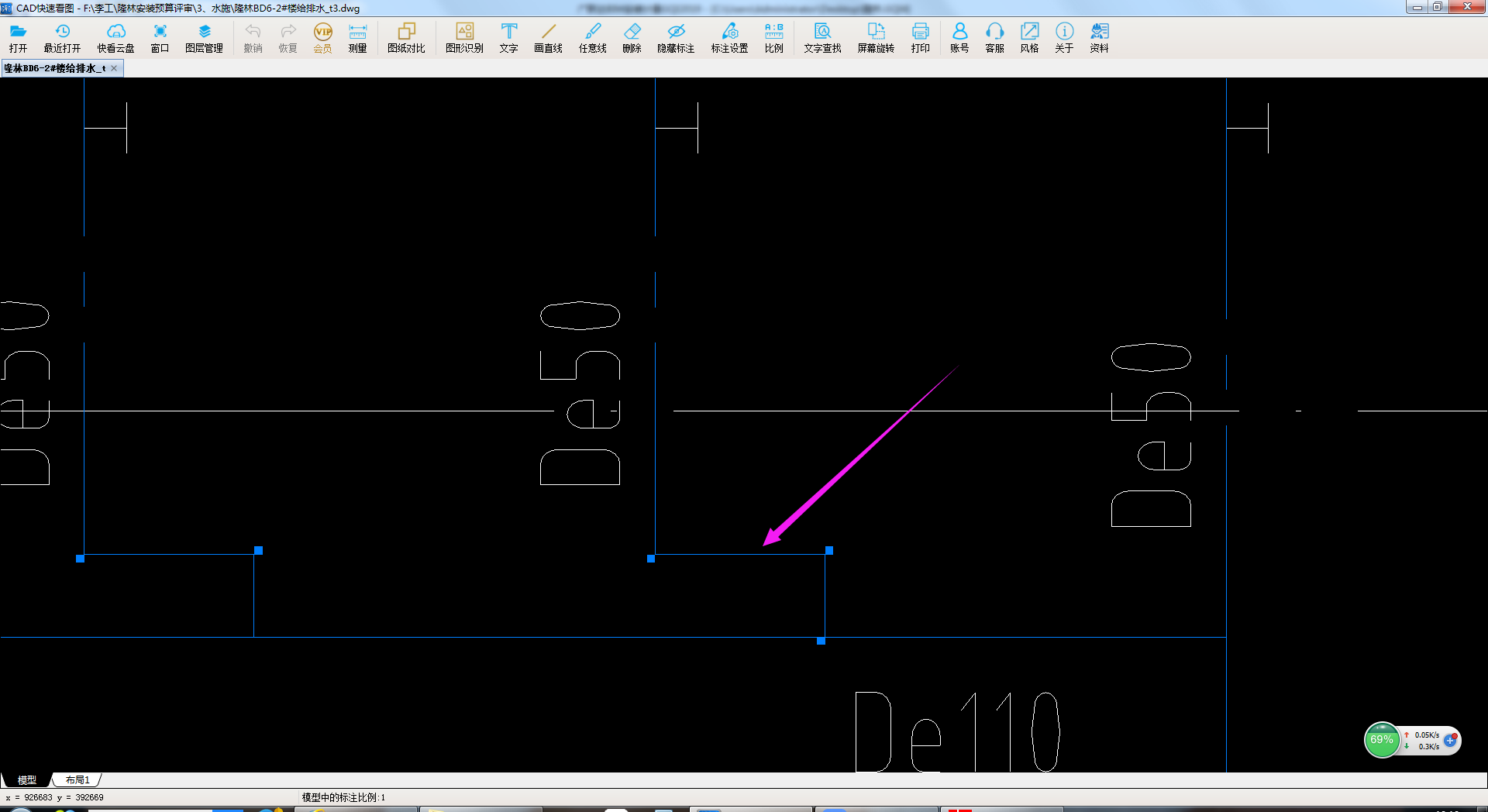This screenshot has width=1488, height=812.
Task: Open the 账号 account icon
Action: (959, 38)
